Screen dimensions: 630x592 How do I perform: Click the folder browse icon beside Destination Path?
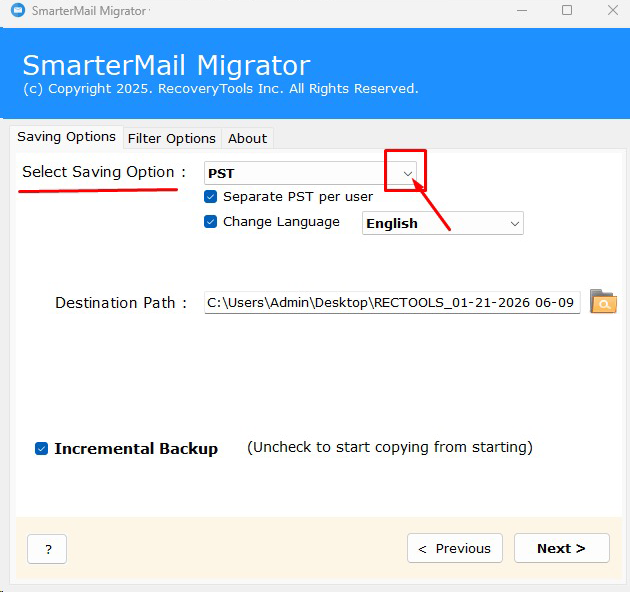coord(603,301)
